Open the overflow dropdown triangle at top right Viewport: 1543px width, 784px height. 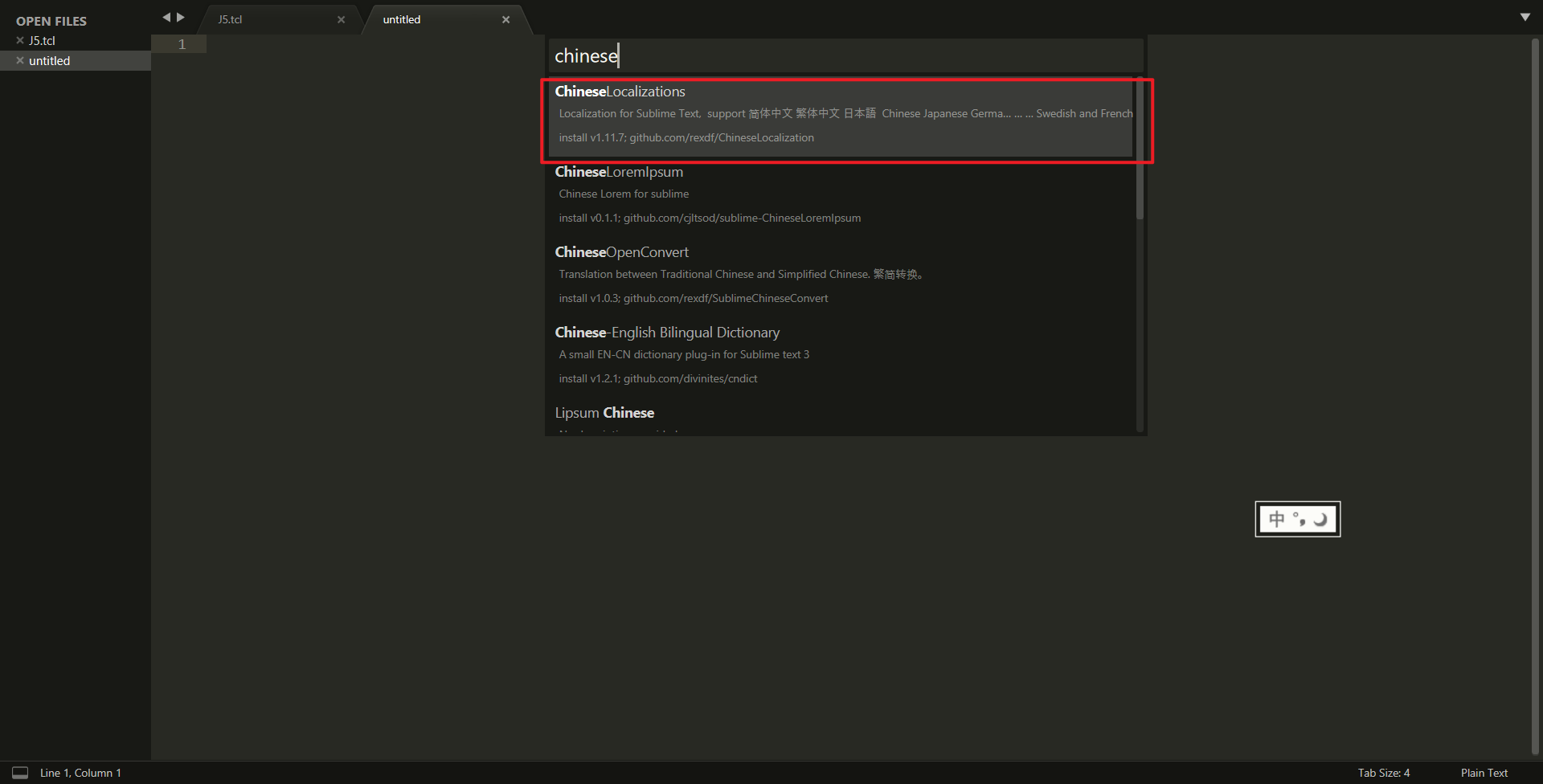[1526, 16]
